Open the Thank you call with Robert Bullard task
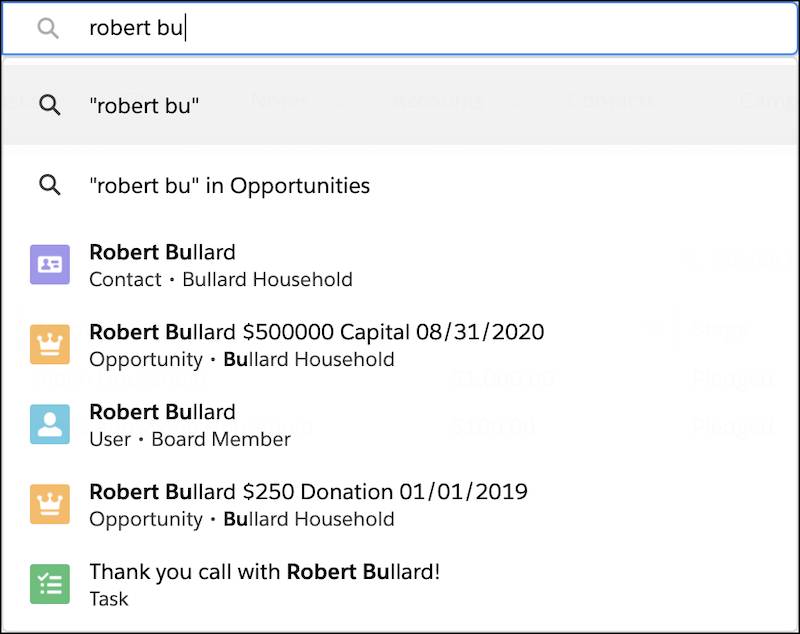Viewport: 800px width, 634px height. click(400, 584)
